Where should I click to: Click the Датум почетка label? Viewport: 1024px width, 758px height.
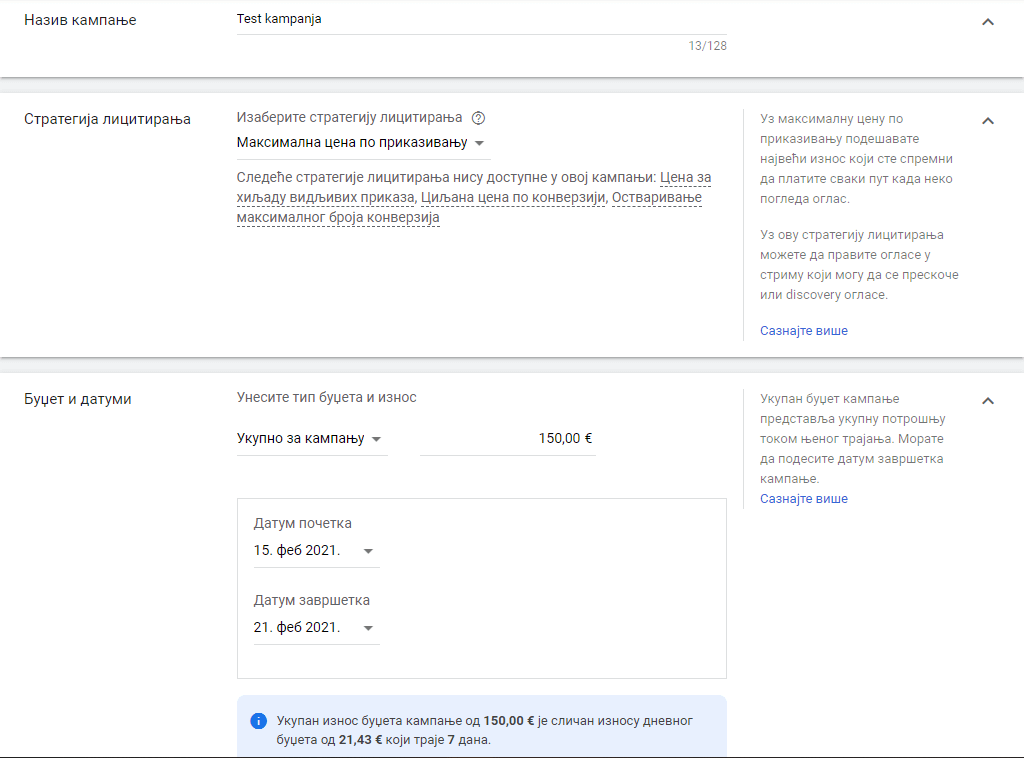click(x=302, y=523)
